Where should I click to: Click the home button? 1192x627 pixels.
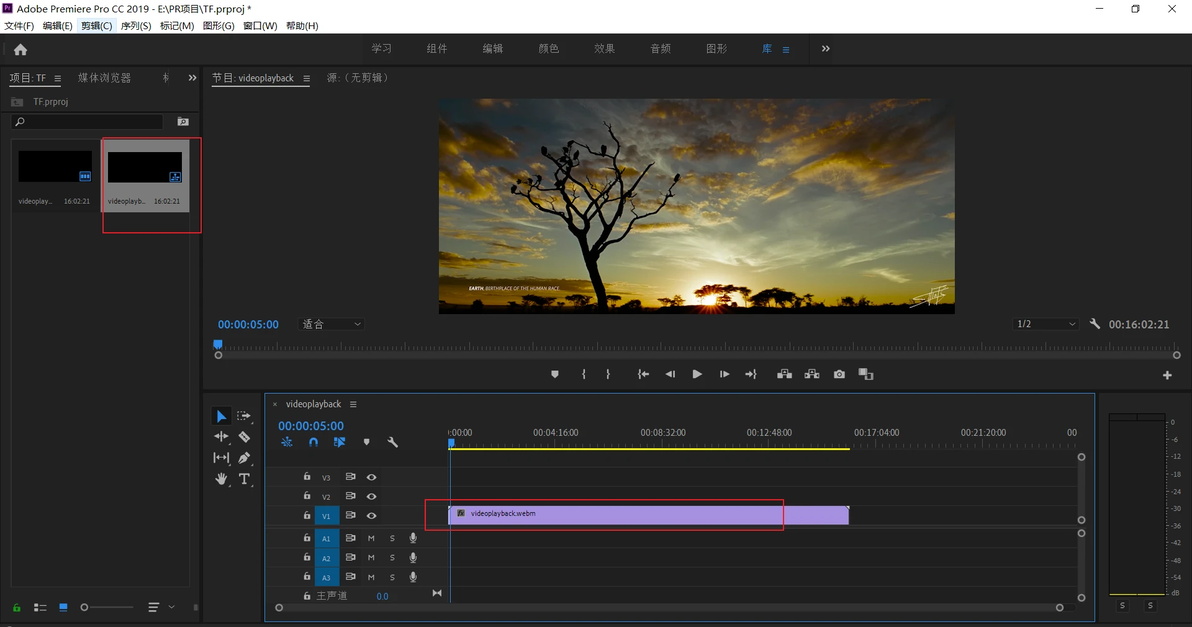tap(20, 49)
